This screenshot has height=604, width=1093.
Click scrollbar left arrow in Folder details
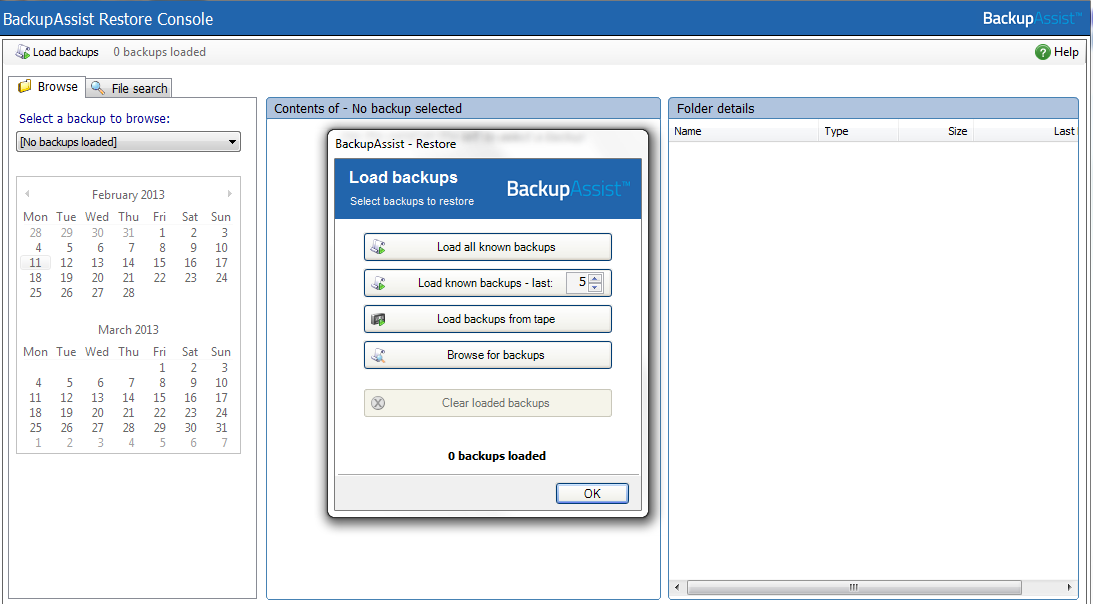(677, 587)
